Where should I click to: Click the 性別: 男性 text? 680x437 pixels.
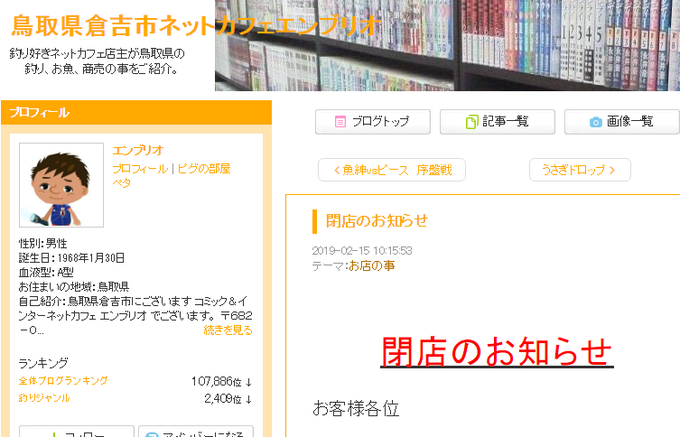click(x=42, y=244)
